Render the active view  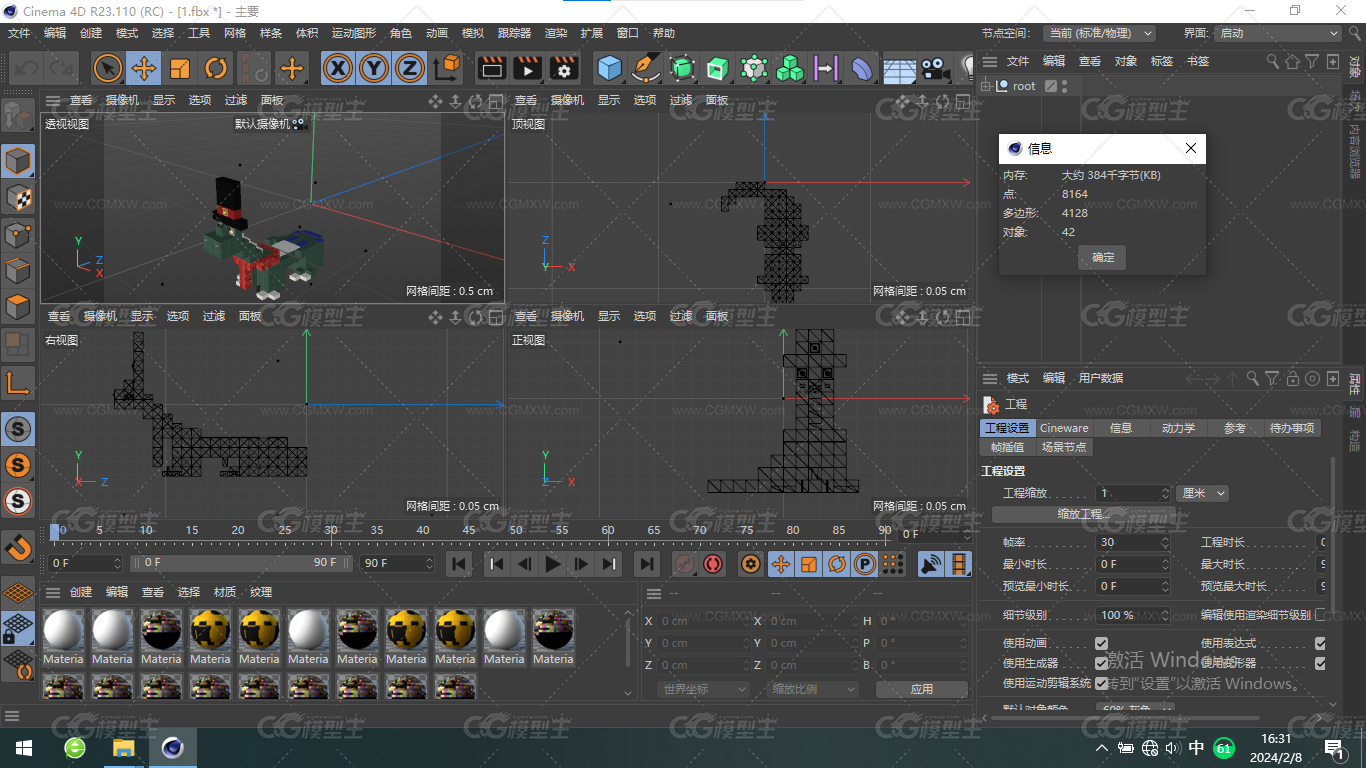pyautogui.click(x=491, y=68)
